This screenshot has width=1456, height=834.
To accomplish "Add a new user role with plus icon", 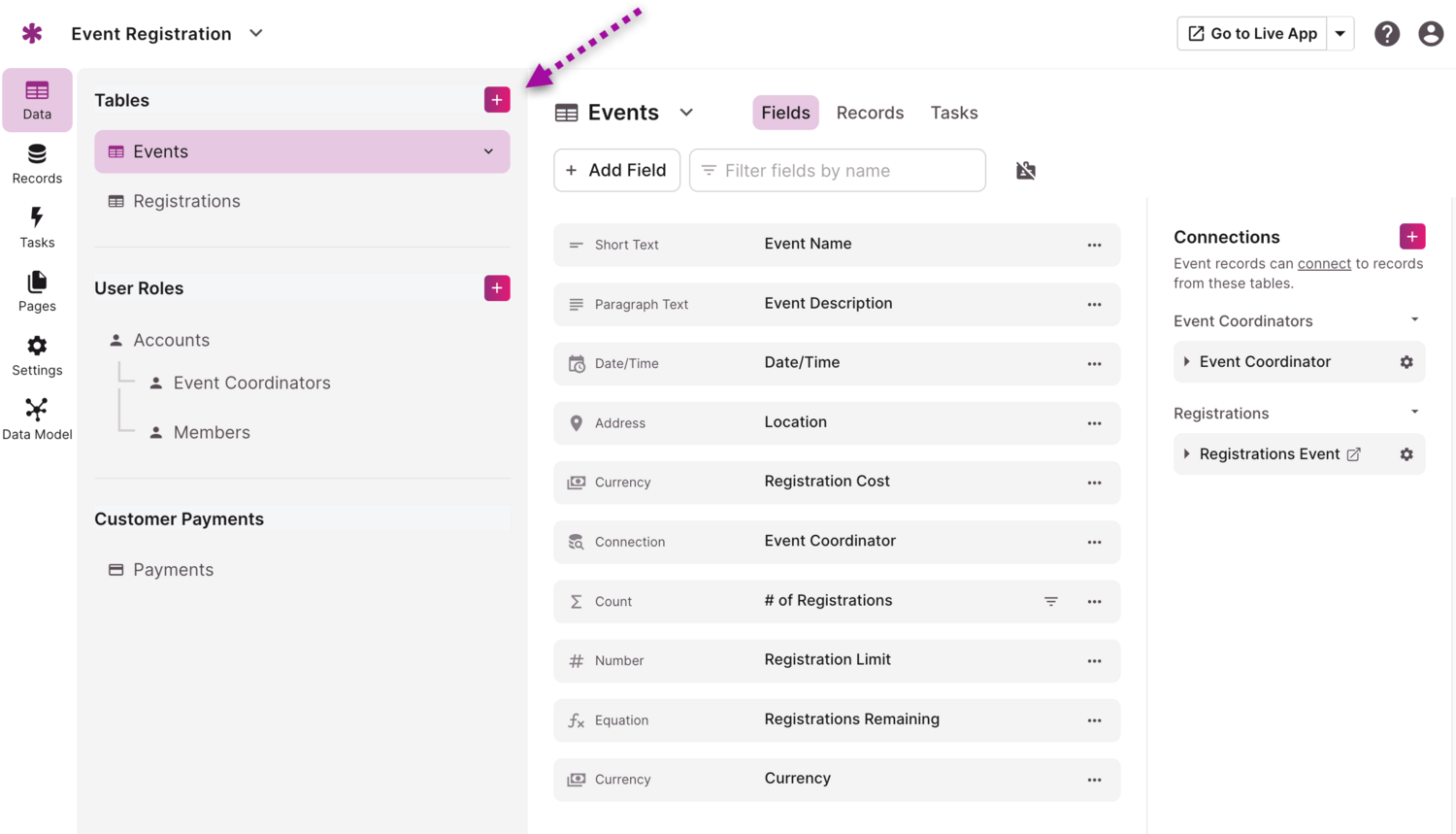I will 497,288.
